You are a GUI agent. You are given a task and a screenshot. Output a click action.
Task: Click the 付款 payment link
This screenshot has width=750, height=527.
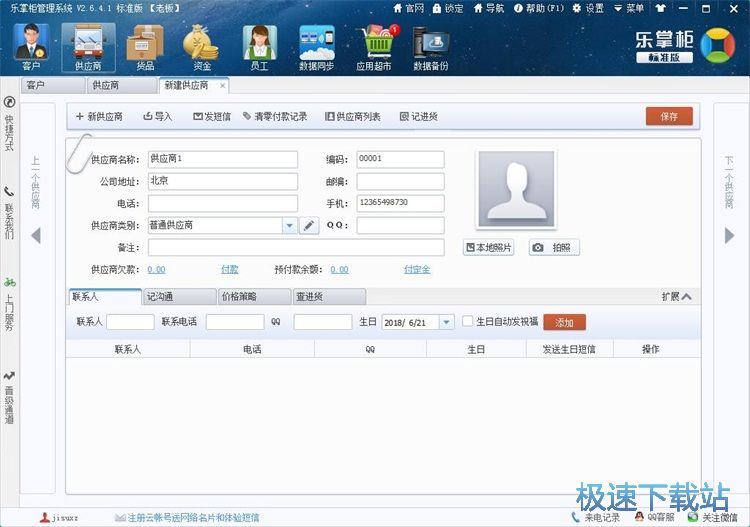(230, 270)
